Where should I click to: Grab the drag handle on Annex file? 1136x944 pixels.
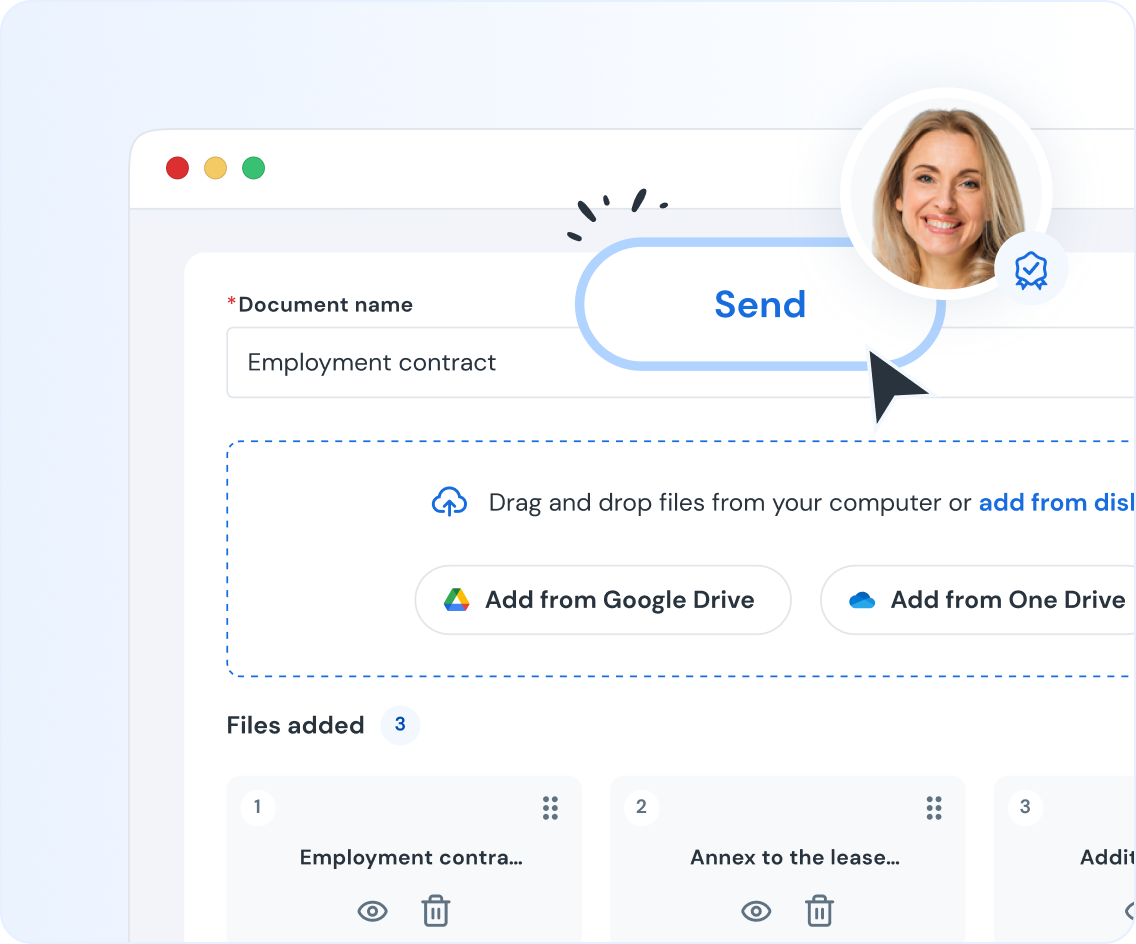click(934, 808)
